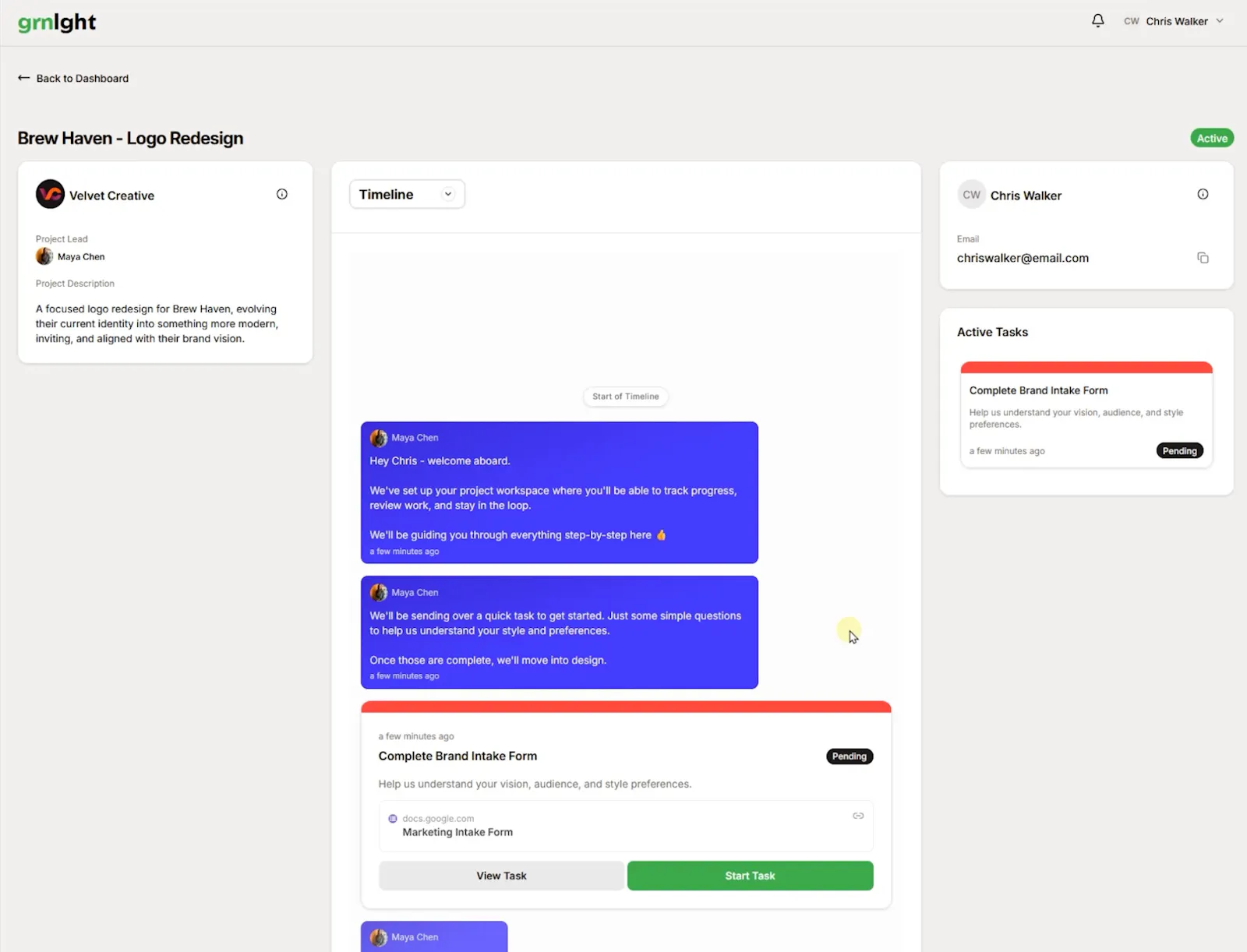Viewport: 1247px width, 952px height.
Task: Click Project Description label
Action: coord(75,284)
